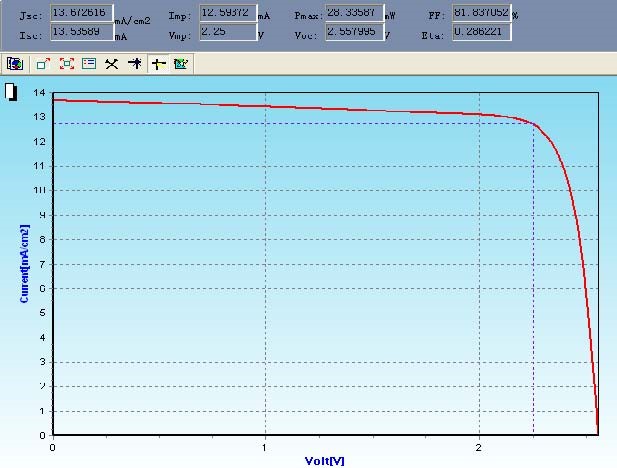Click the Volt[V] x-axis label
This screenshot has height=468, width=617.
pos(324,461)
